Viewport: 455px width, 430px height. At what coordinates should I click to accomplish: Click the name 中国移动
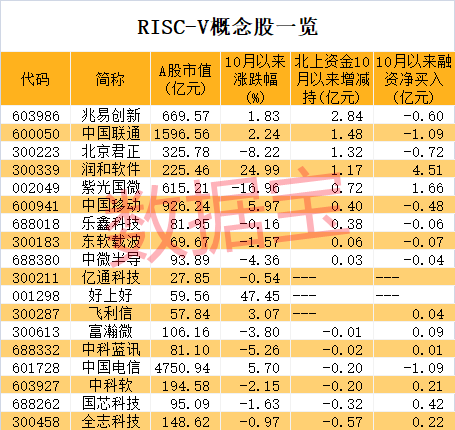click(111, 205)
